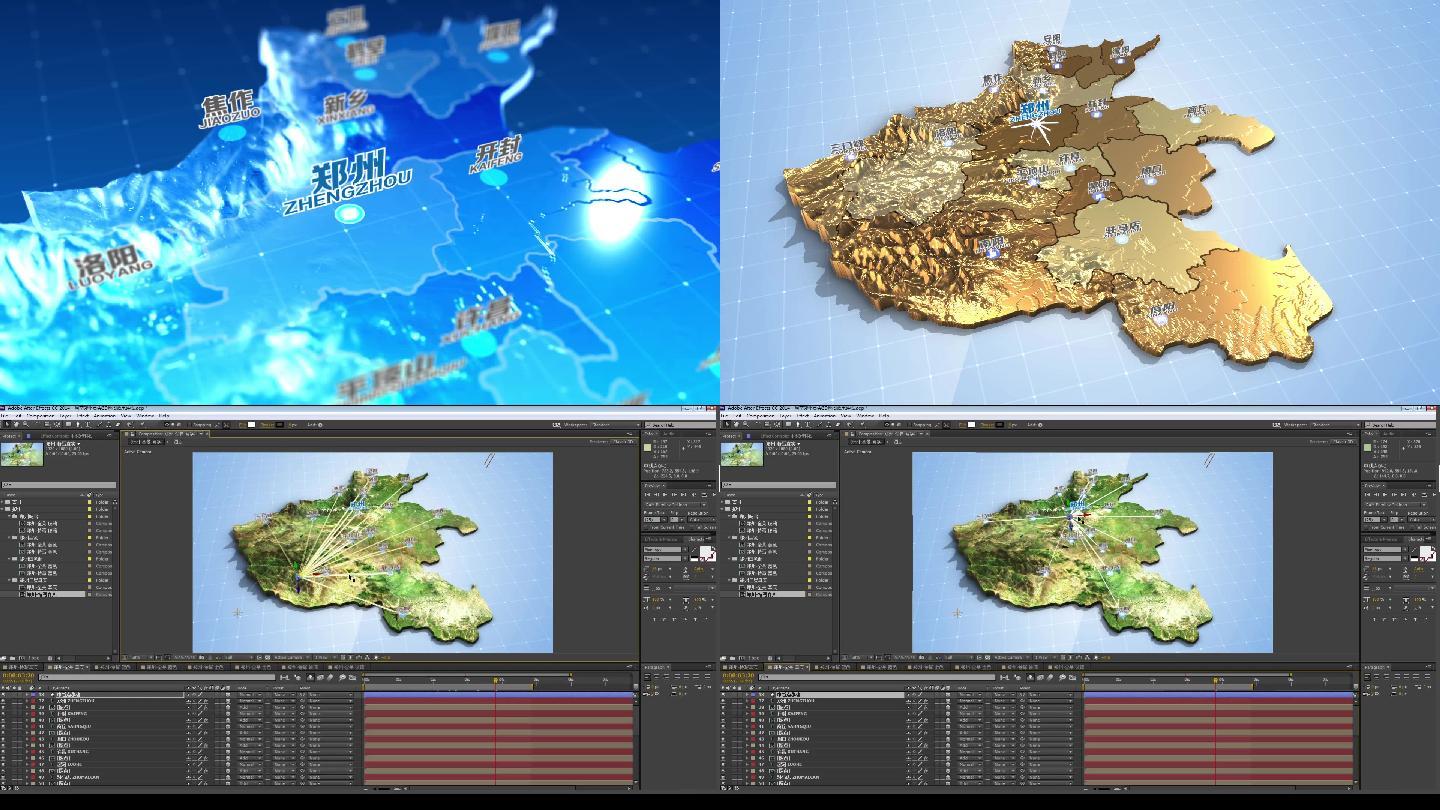Click Search Help field in right After Effects window
Screen dimensions: 1440x810
(1400, 425)
